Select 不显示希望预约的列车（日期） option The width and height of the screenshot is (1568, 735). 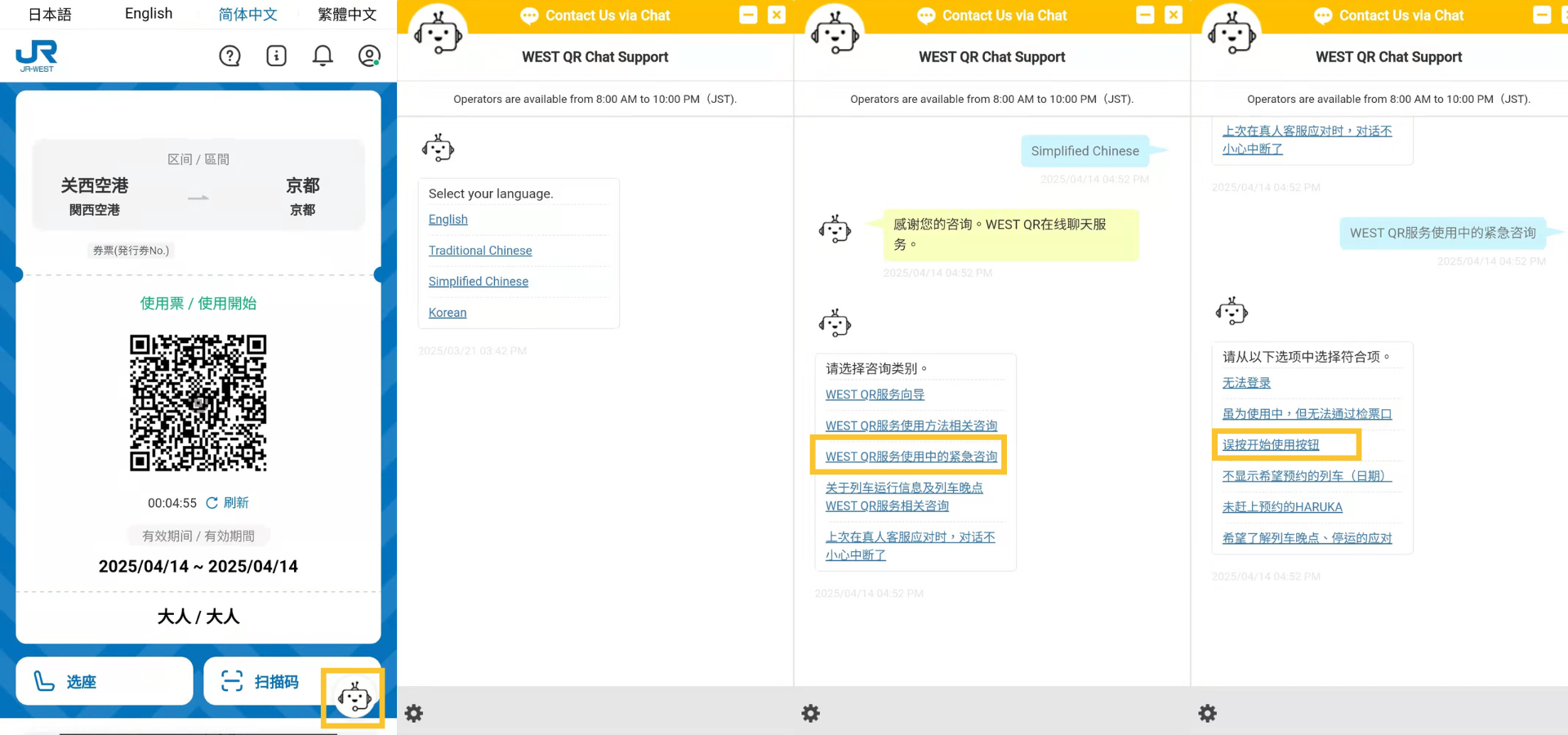[1307, 476]
